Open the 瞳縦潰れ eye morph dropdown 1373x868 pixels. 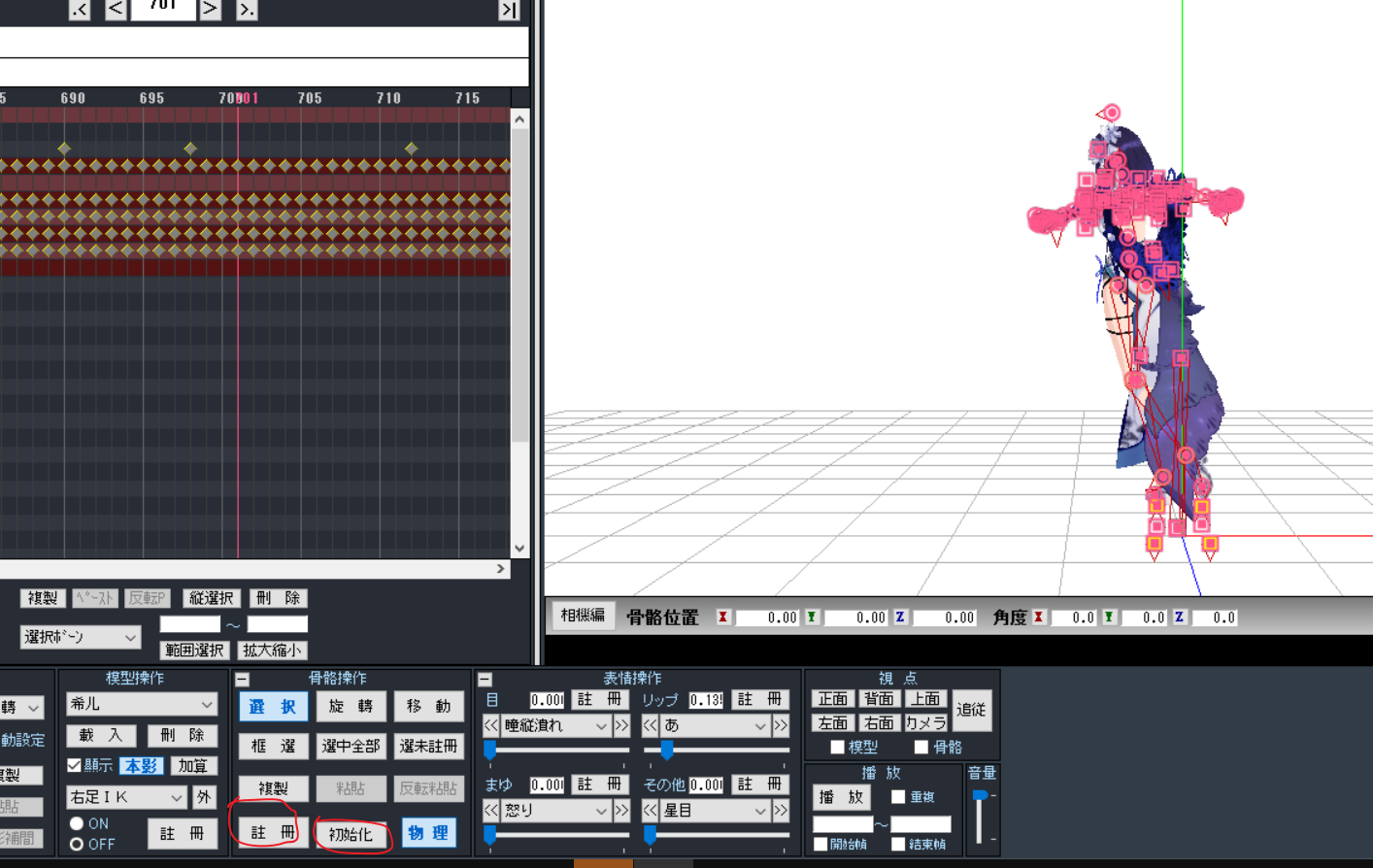click(x=556, y=725)
